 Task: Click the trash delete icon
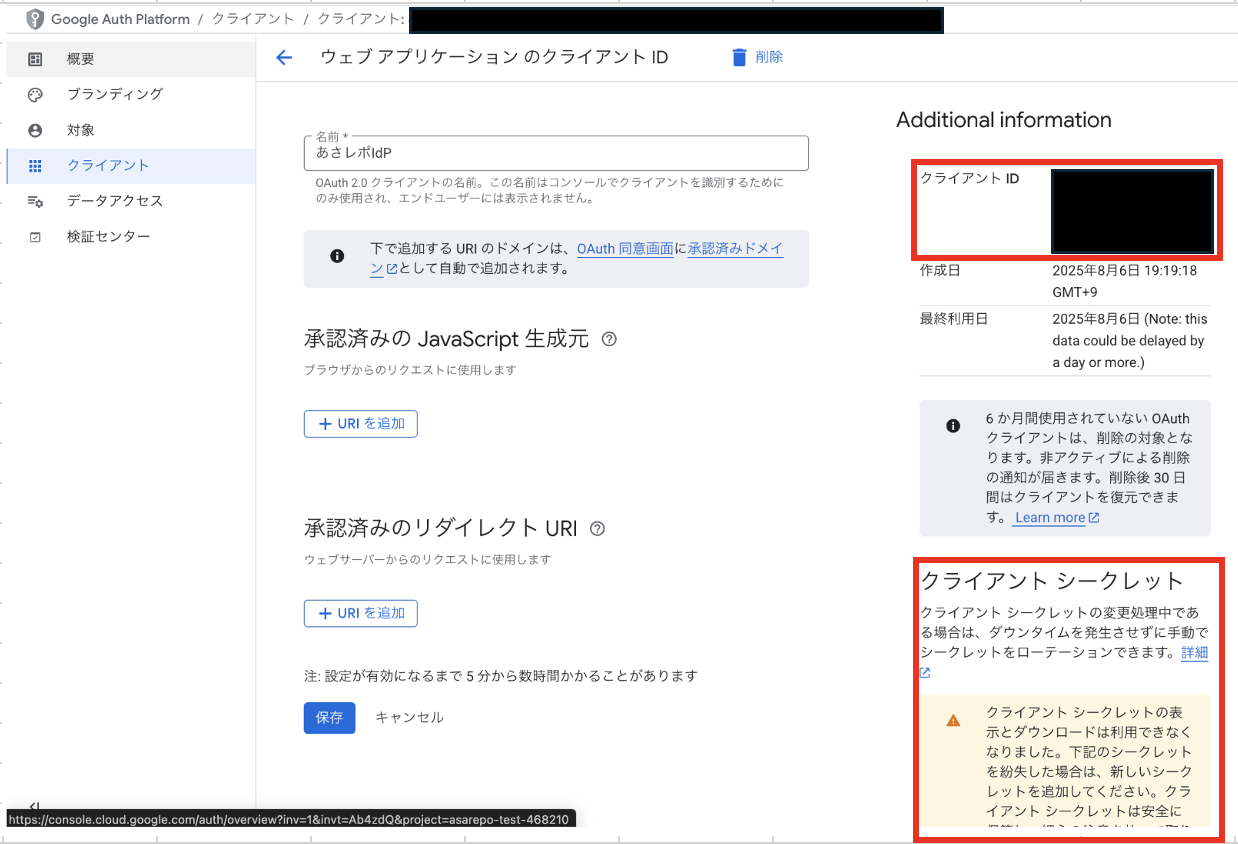(739, 57)
